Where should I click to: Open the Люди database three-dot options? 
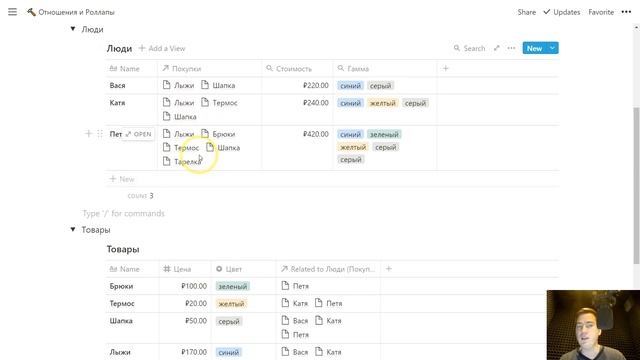coord(511,48)
